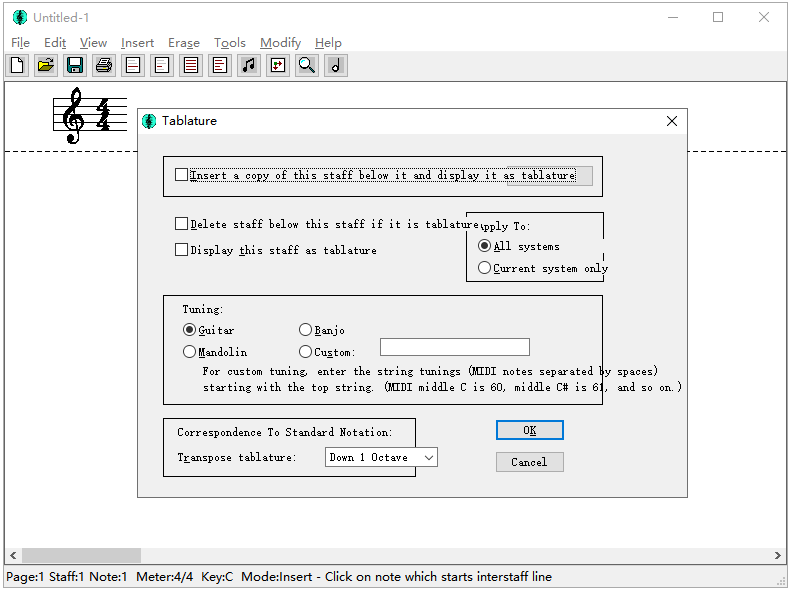Screen dimensions: 792x592
Task: Print the score using the printer icon
Action: pos(104,66)
